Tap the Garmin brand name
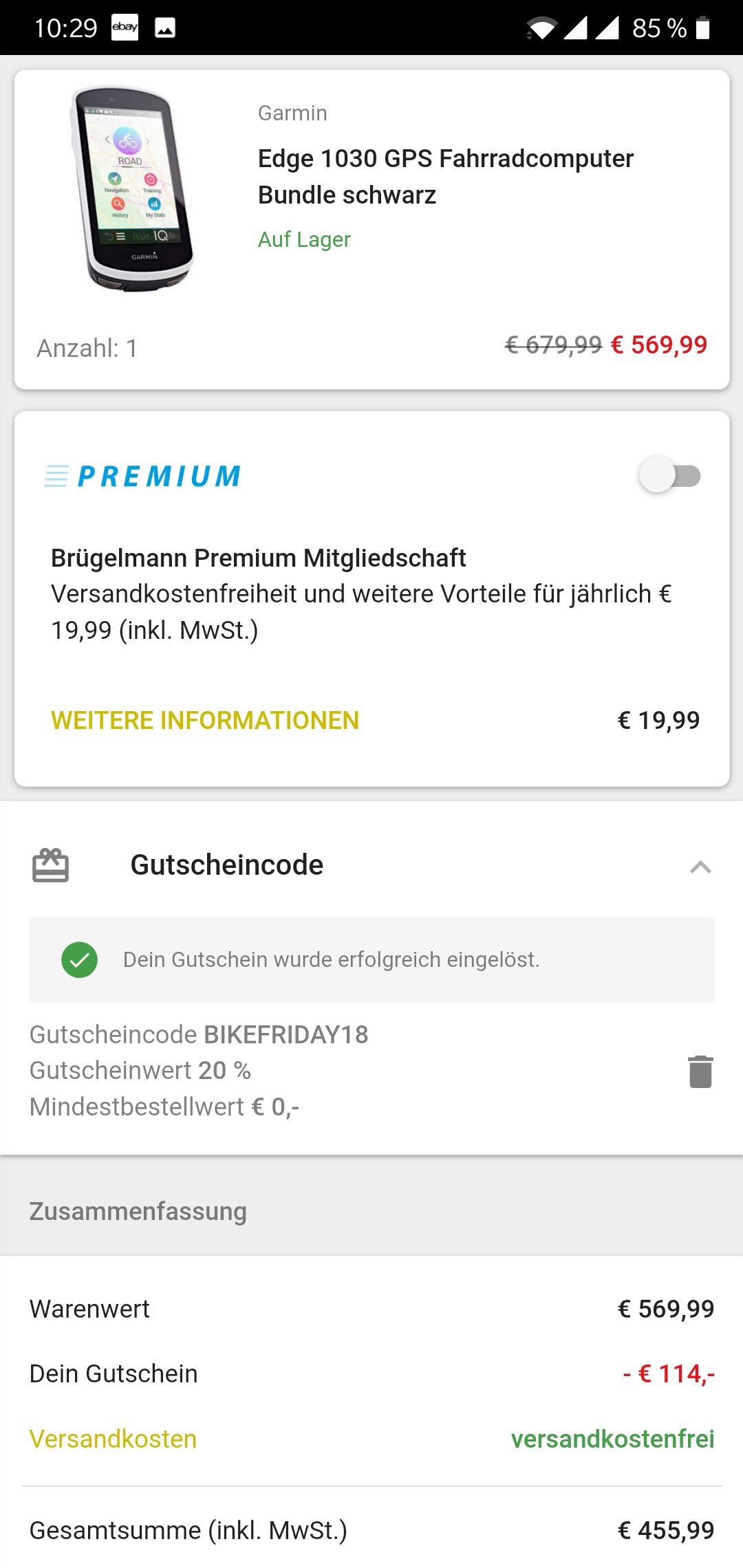Screen dimensions: 743x1568 (x=292, y=113)
